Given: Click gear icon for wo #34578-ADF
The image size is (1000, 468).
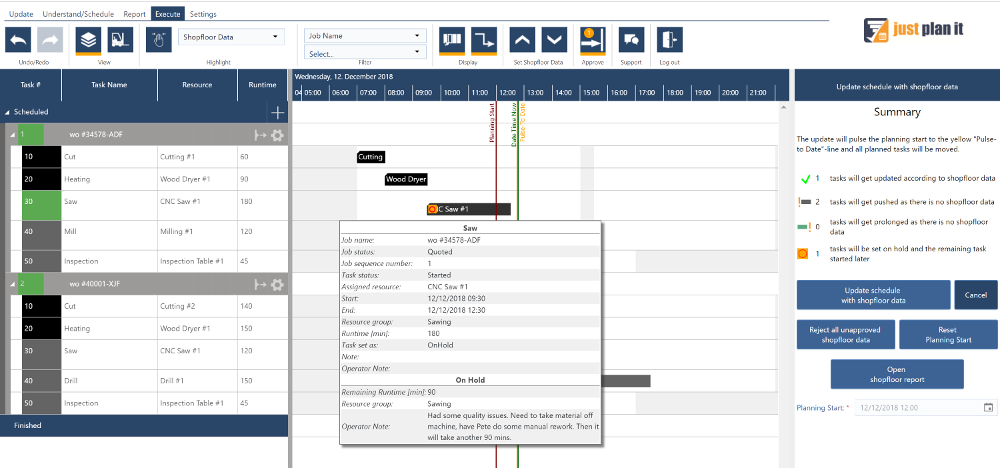Looking at the screenshot, I should click(x=277, y=135).
